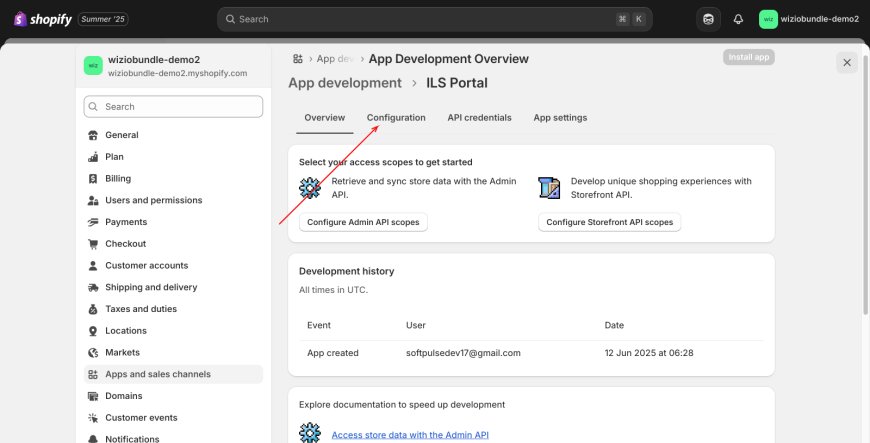Click the 12 Jun 2025 at 06:28 date
The width and height of the screenshot is (870, 443).
pos(649,353)
